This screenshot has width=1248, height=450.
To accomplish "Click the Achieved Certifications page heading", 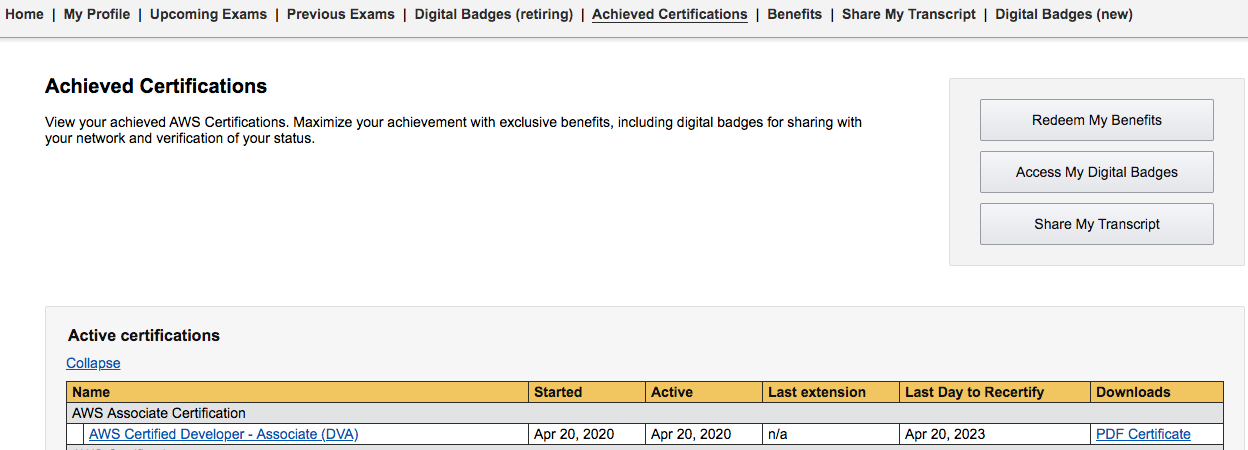I will tap(156, 86).
